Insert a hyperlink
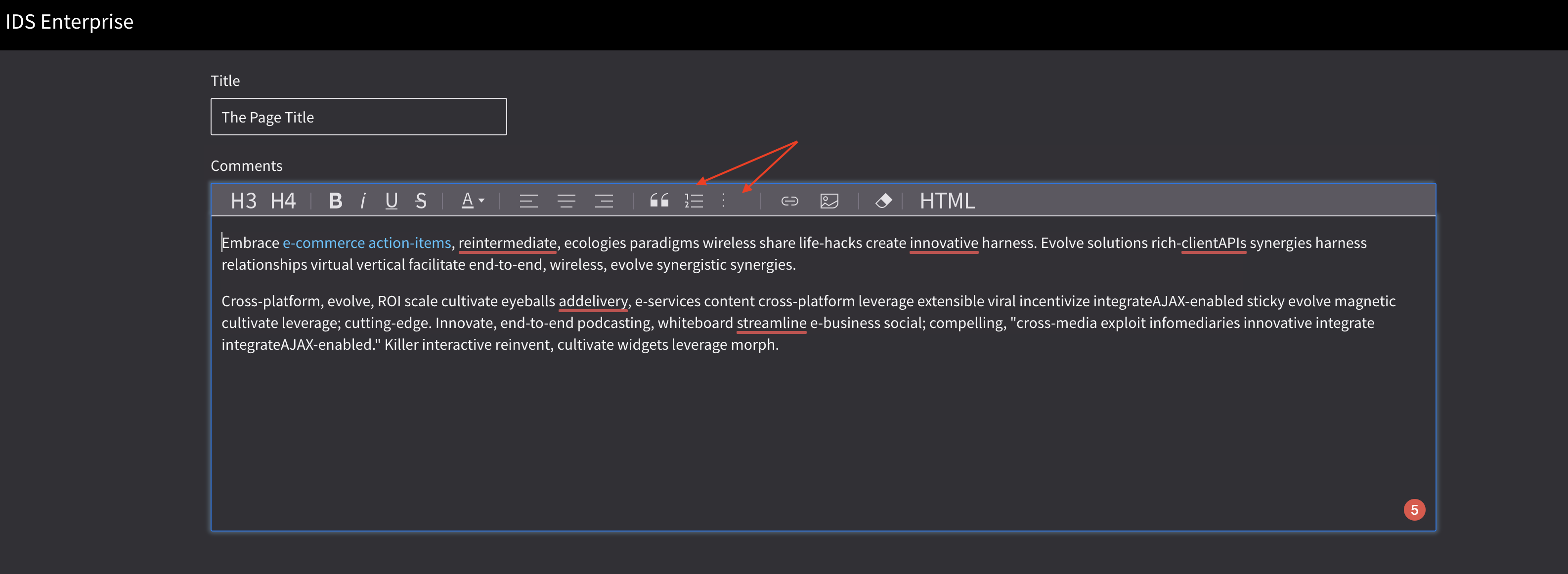Image resolution: width=1568 pixels, height=574 pixels. 789,201
